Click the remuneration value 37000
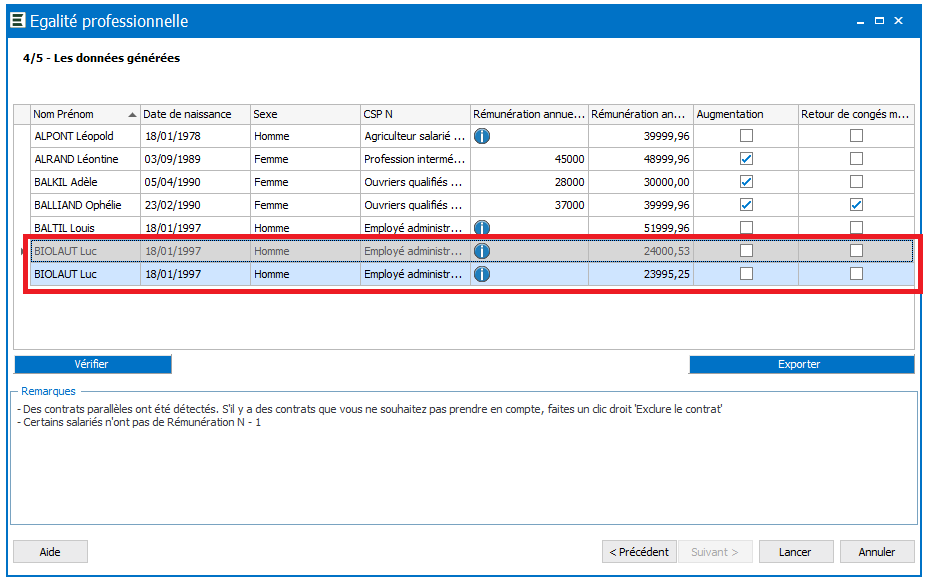The image size is (926, 583). pyautogui.click(x=569, y=206)
